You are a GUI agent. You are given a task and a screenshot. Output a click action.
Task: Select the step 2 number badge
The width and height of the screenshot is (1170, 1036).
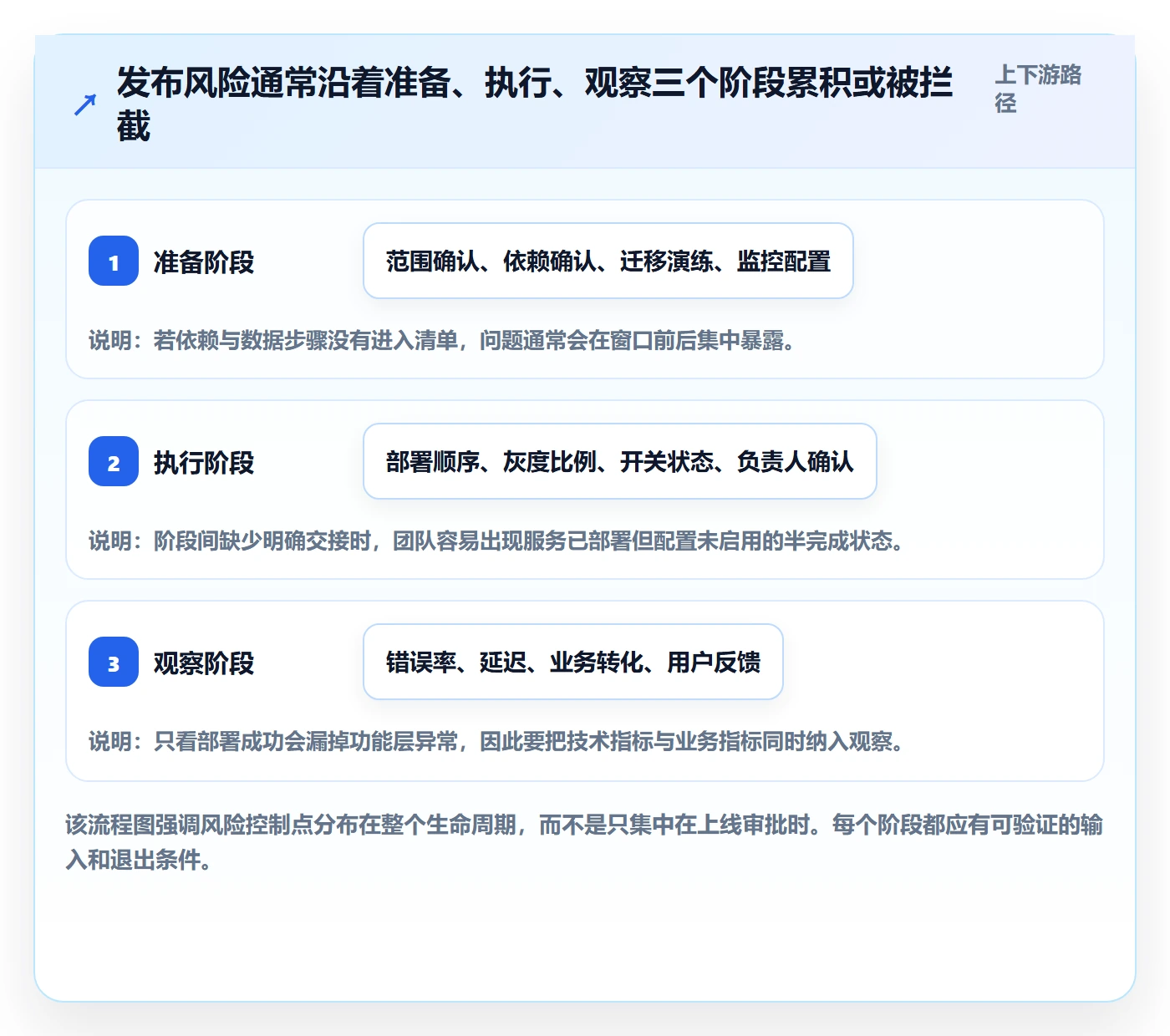[x=114, y=461]
